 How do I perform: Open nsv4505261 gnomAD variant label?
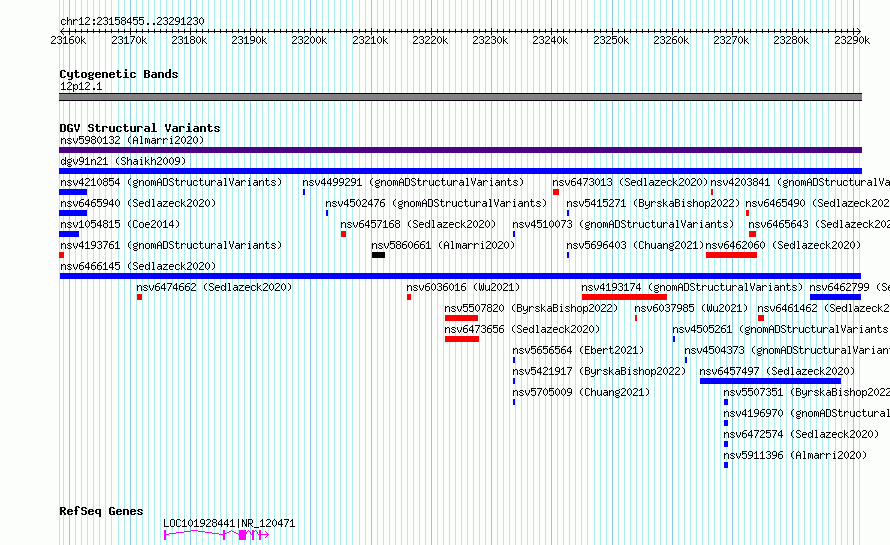[x=781, y=329]
